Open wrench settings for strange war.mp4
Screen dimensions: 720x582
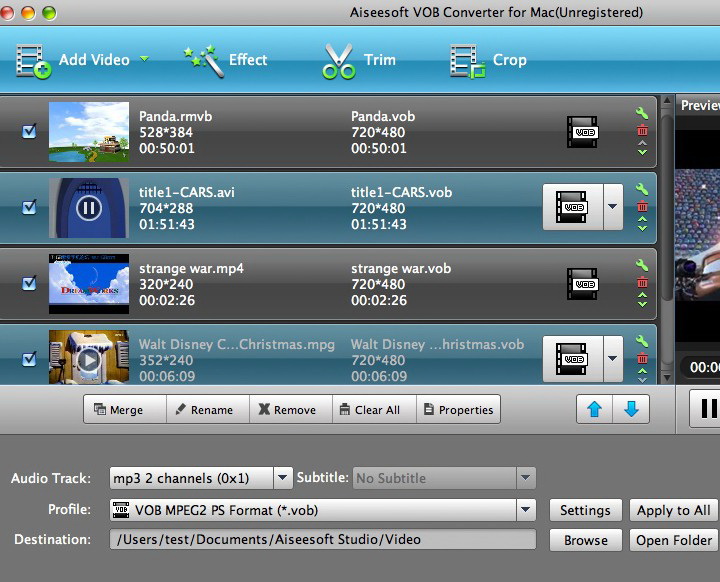[642, 265]
